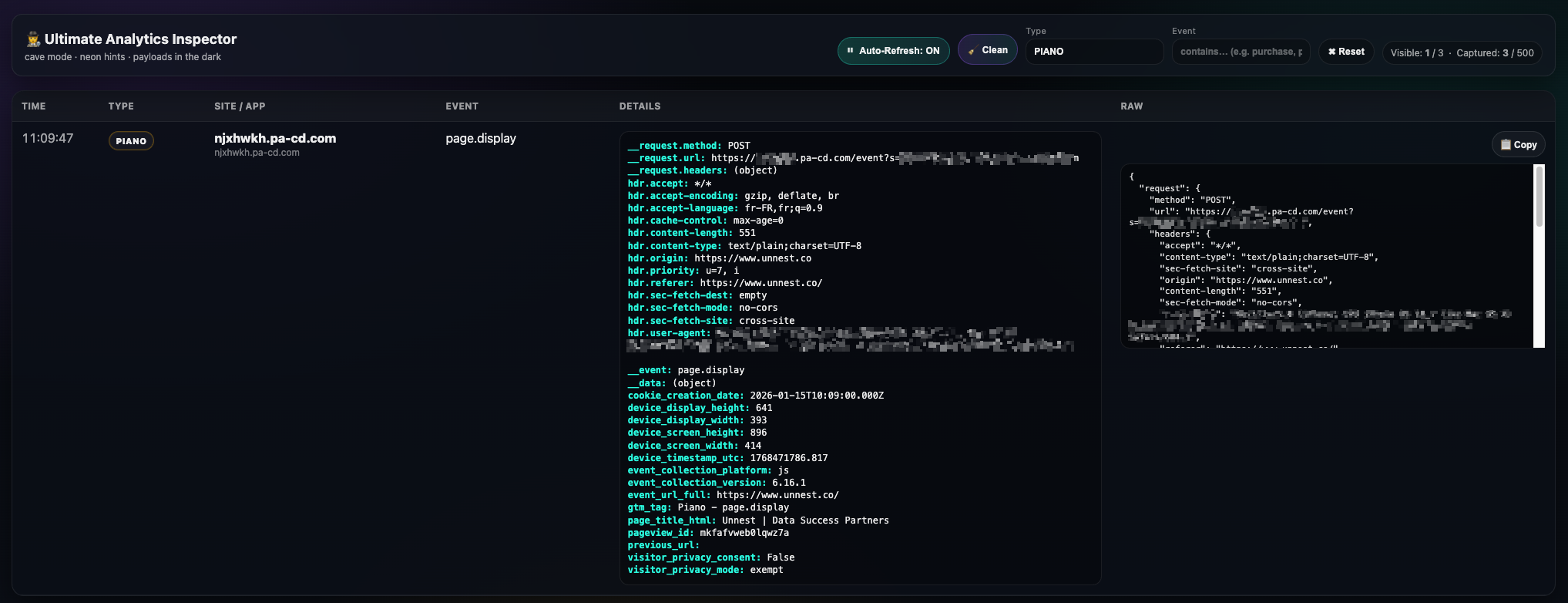This screenshot has height=603, width=1568.
Task: Click the TIME column header
Action: coord(34,106)
